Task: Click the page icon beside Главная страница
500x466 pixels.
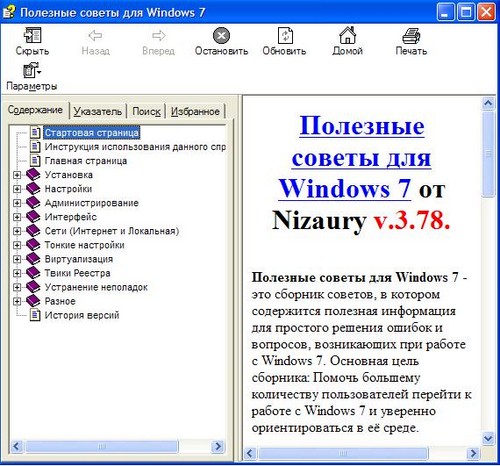Action: pos(35,161)
